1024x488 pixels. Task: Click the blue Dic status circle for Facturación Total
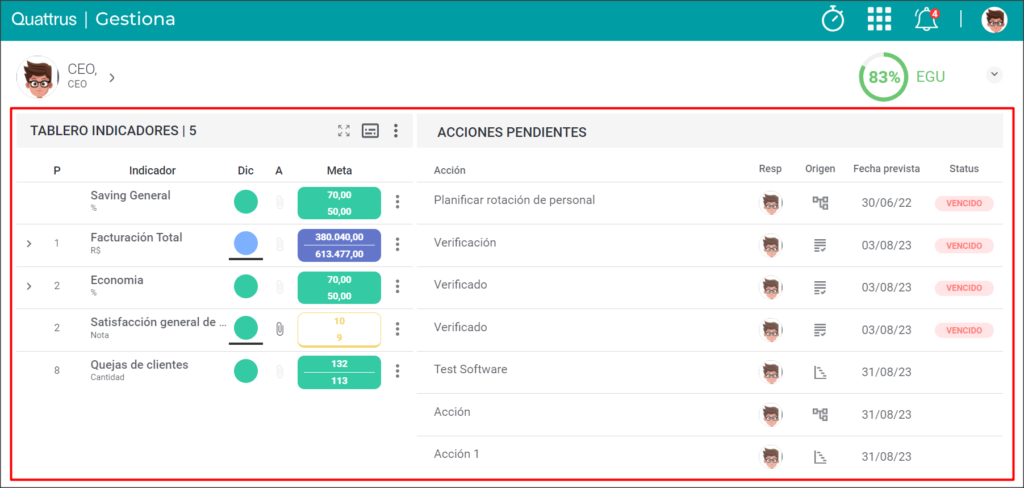point(246,243)
